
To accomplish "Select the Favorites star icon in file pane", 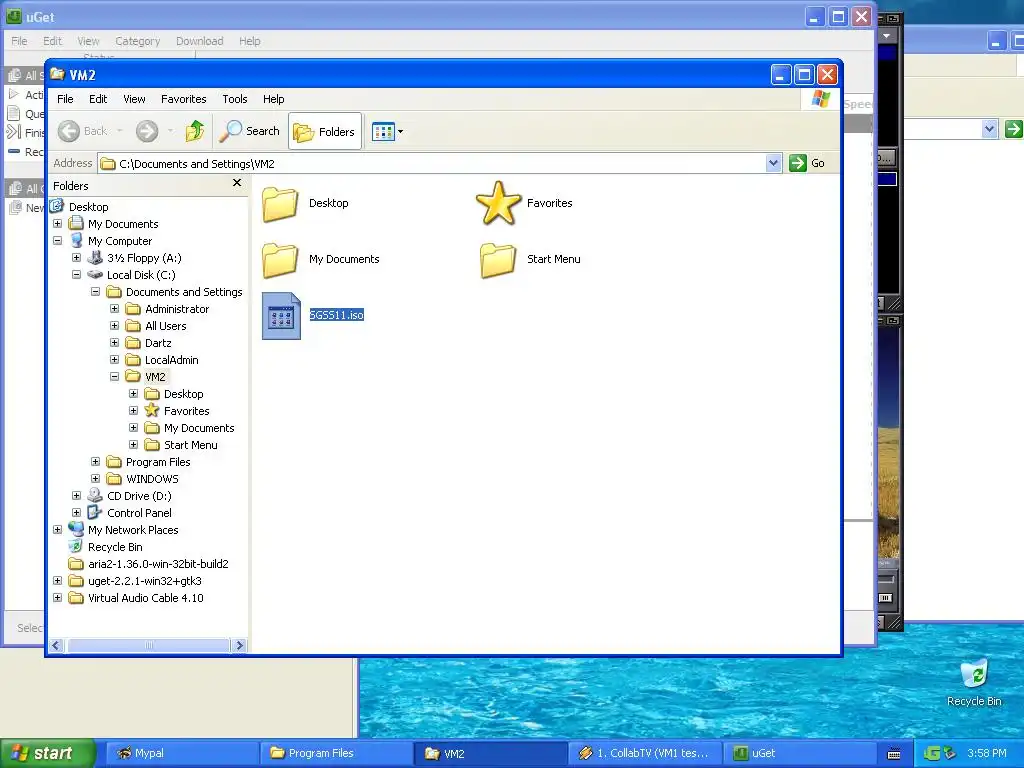I will tap(498, 203).
